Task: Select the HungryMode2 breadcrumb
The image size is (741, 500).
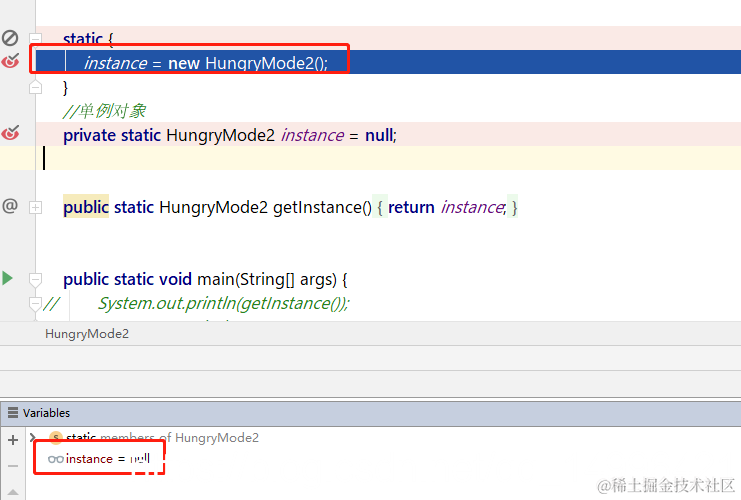Action: point(87,334)
